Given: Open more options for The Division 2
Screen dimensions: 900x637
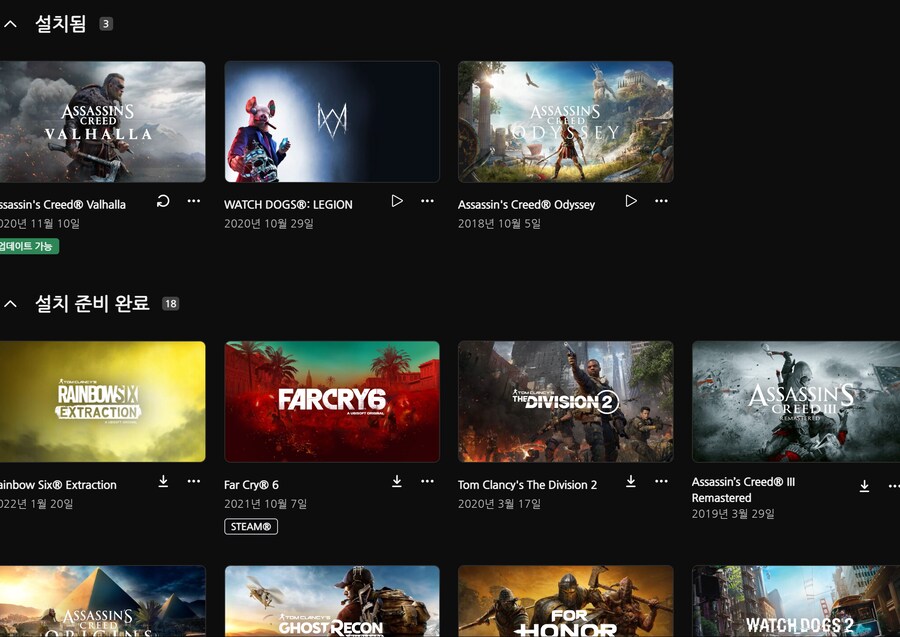Looking at the screenshot, I should tap(661, 481).
